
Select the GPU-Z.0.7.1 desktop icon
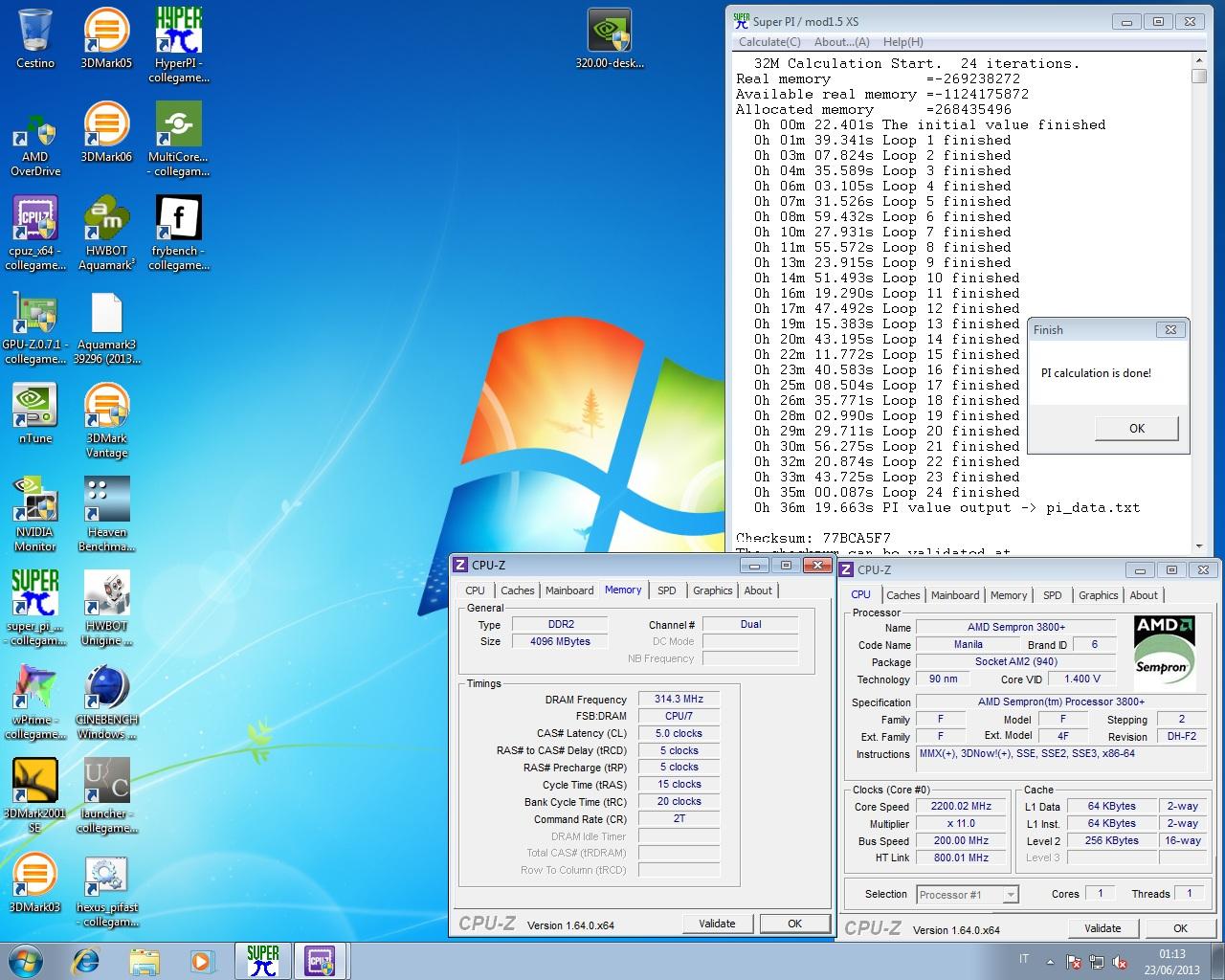35,327
